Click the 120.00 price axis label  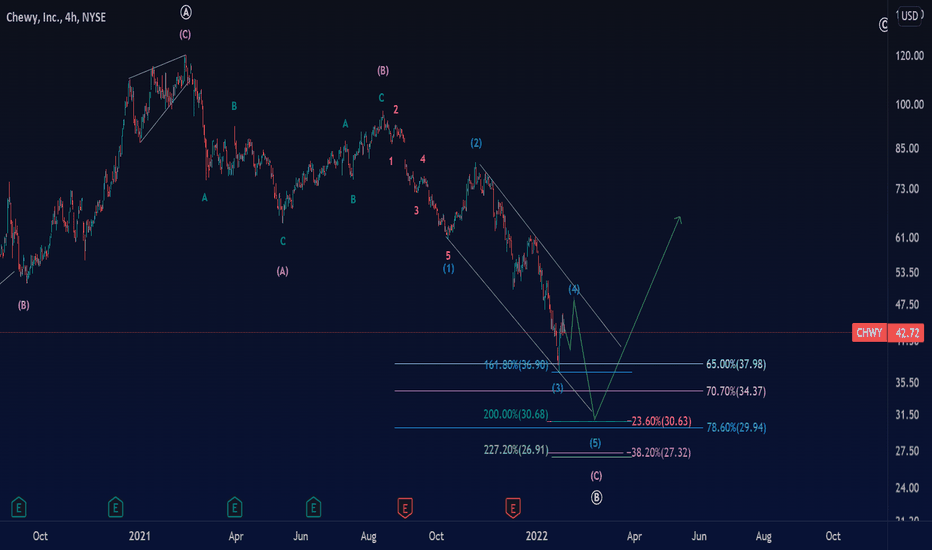pyautogui.click(x=909, y=56)
